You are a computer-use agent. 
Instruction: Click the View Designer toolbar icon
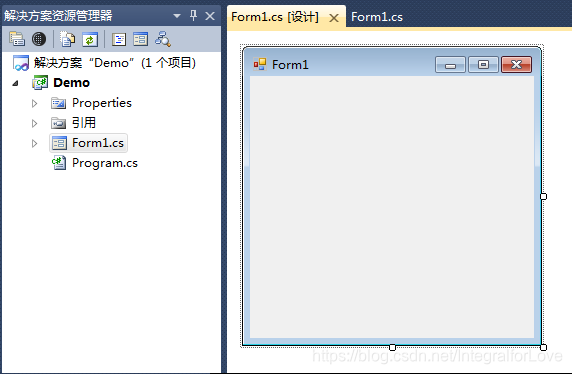pos(140,39)
